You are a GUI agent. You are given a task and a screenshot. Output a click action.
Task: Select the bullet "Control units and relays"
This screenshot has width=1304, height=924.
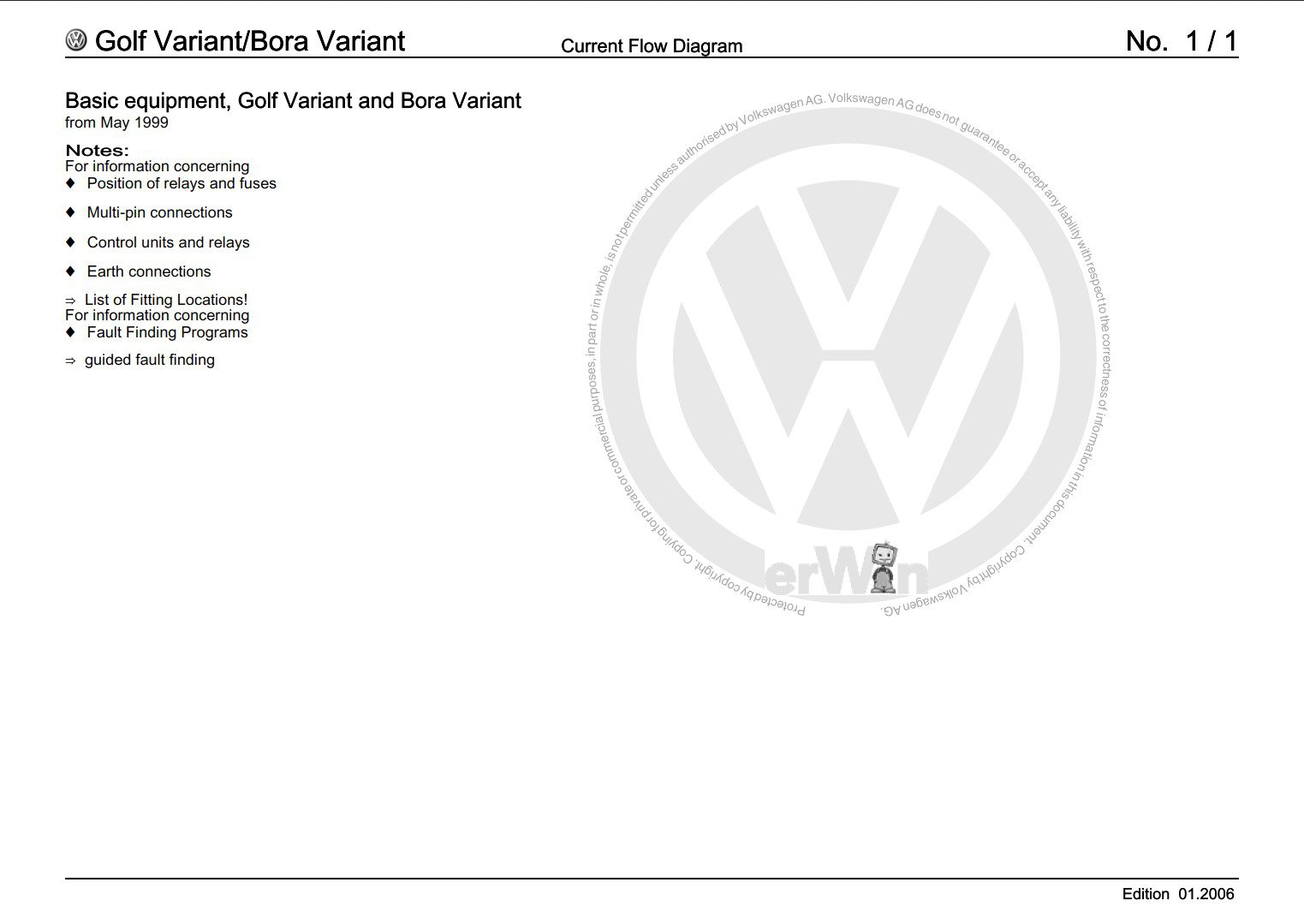click(x=168, y=242)
